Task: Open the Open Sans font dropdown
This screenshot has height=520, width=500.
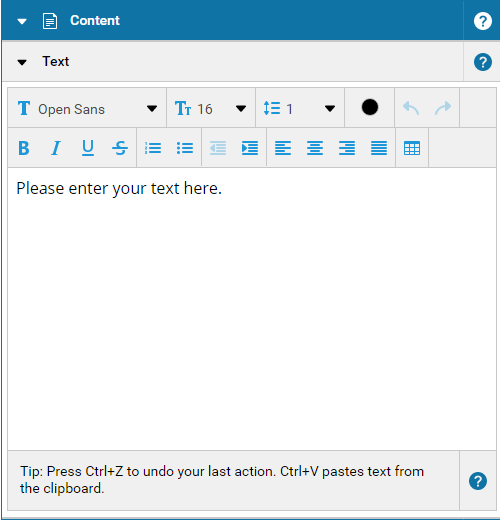Action: tap(87, 108)
